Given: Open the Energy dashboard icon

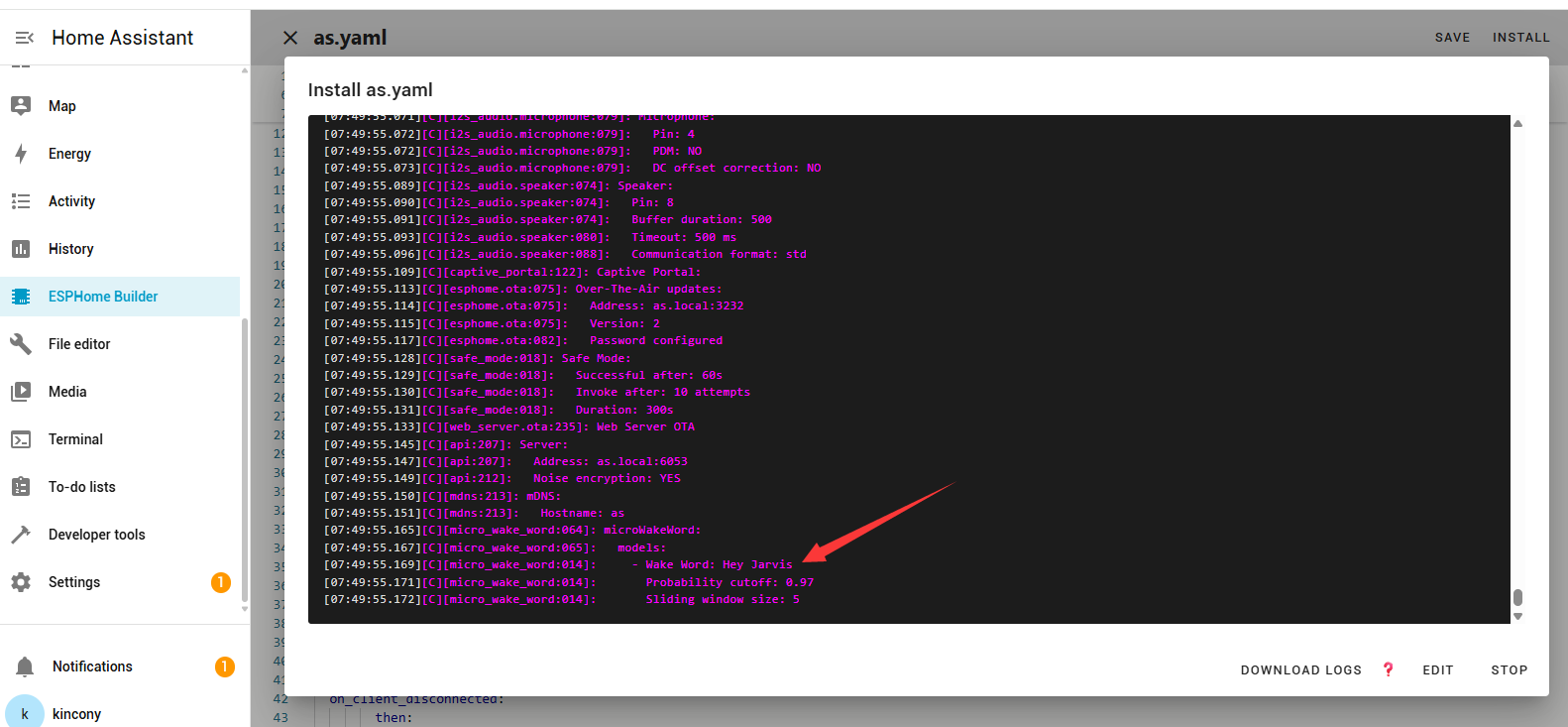Looking at the screenshot, I should tap(21, 154).
